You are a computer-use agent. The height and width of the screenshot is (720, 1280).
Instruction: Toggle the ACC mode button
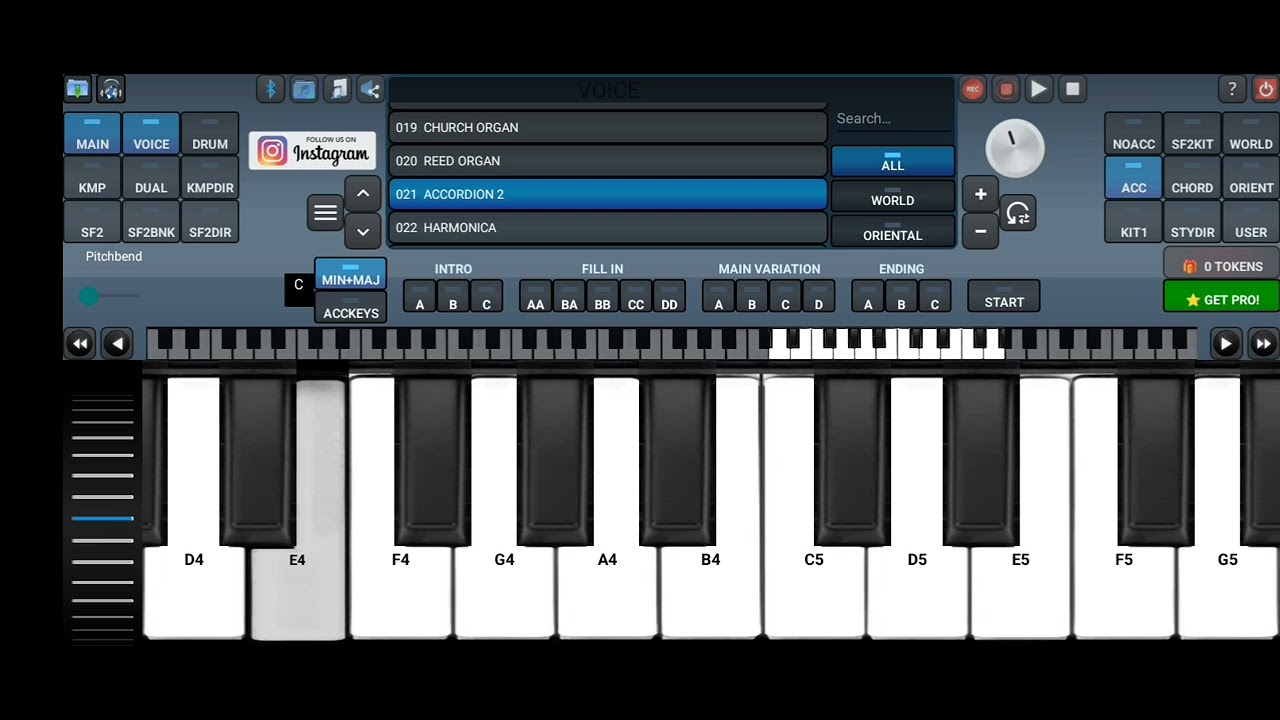pyautogui.click(x=1134, y=178)
